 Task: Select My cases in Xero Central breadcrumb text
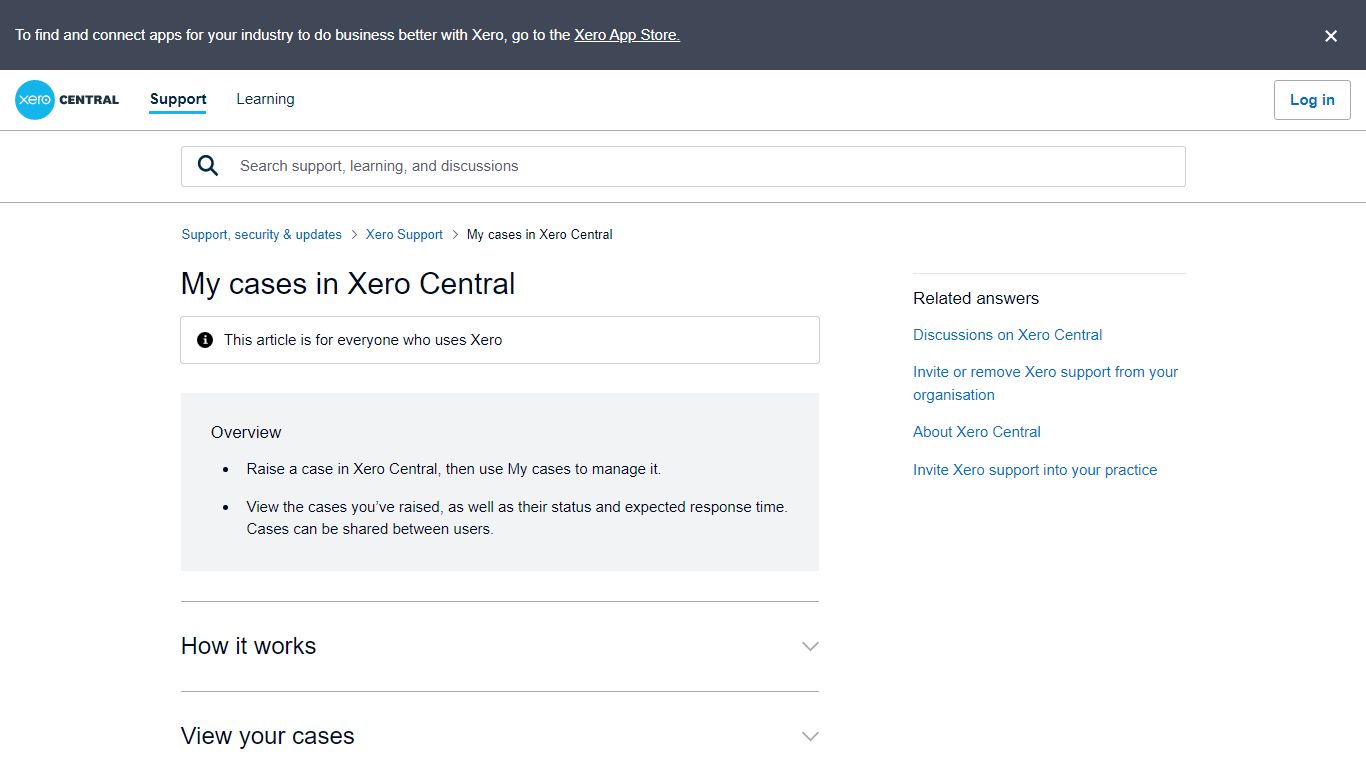point(540,234)
